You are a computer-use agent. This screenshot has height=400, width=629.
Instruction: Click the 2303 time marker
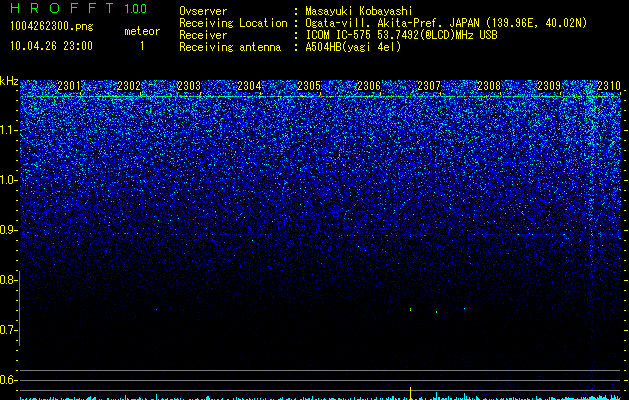(189, 86)
